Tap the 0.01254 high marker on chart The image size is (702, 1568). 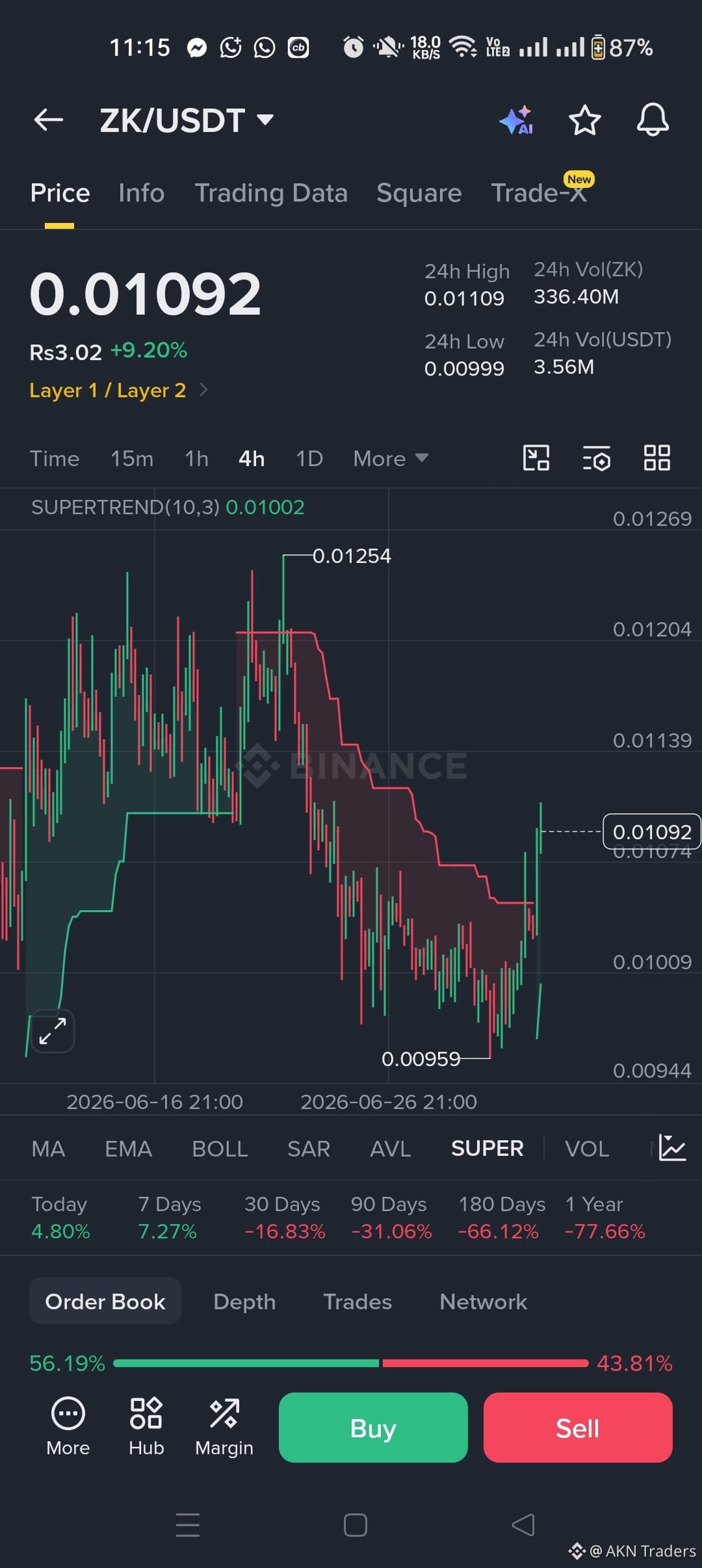352,556
